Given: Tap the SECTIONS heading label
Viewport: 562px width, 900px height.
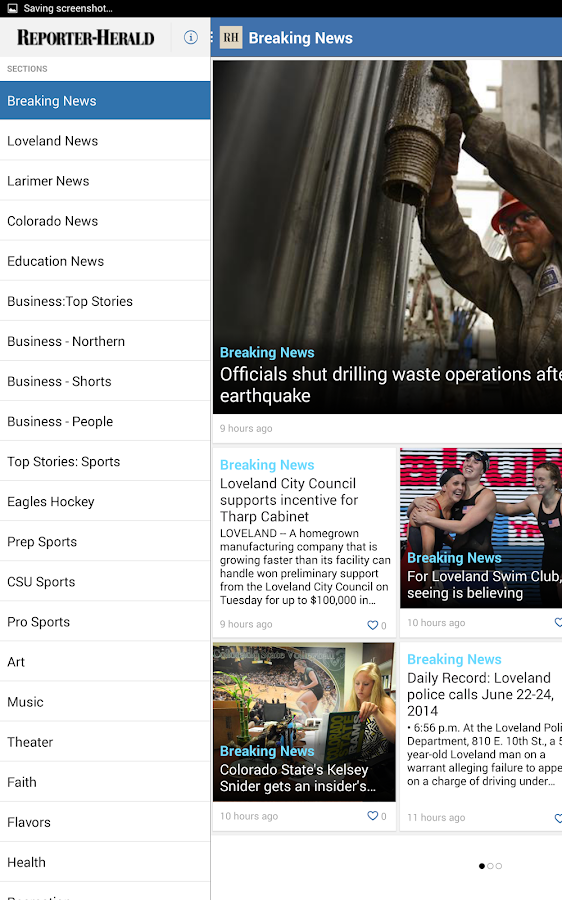Looking at the screenshot, I should (x=27, y=69).
